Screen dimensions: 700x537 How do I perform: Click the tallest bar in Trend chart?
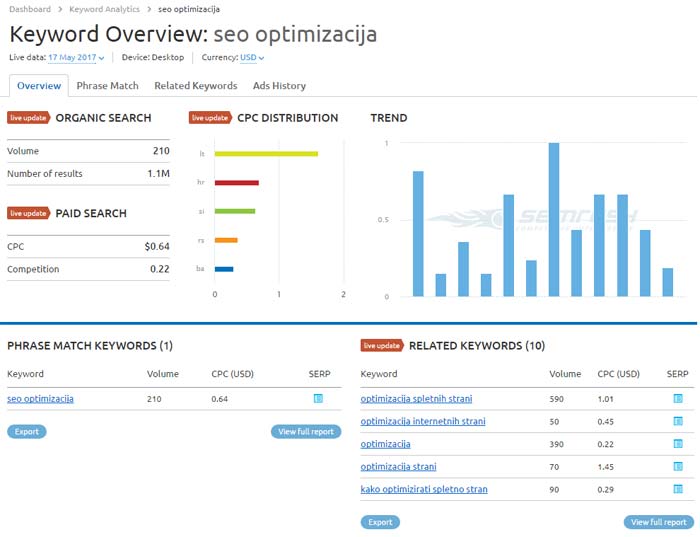click(554, 220)
